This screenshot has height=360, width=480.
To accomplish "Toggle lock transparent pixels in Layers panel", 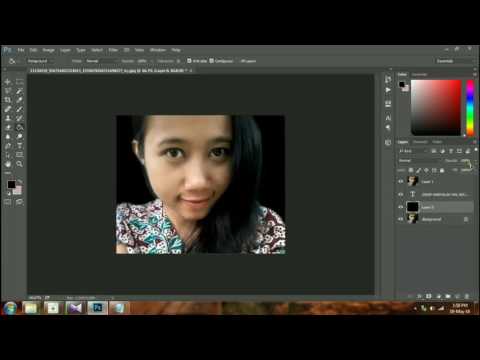I will (x=411, y=170).
